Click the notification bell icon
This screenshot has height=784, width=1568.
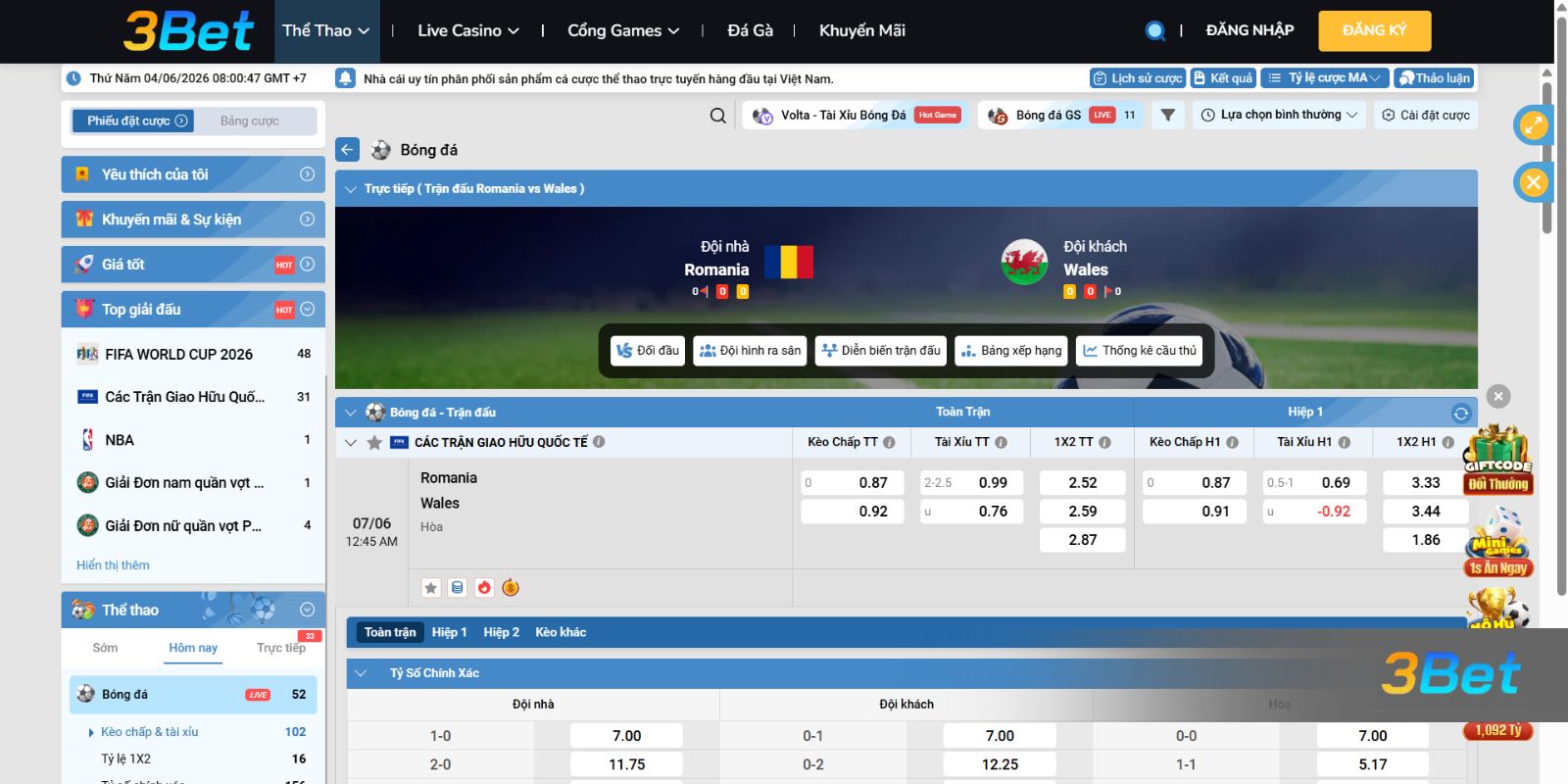point(345,78)
